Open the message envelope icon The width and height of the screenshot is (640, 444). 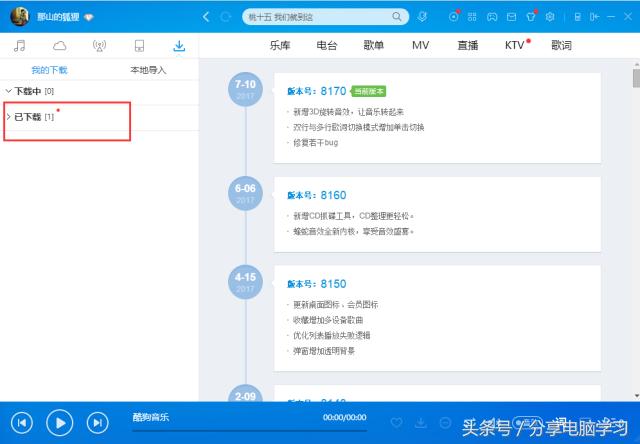tap(511, 17)
